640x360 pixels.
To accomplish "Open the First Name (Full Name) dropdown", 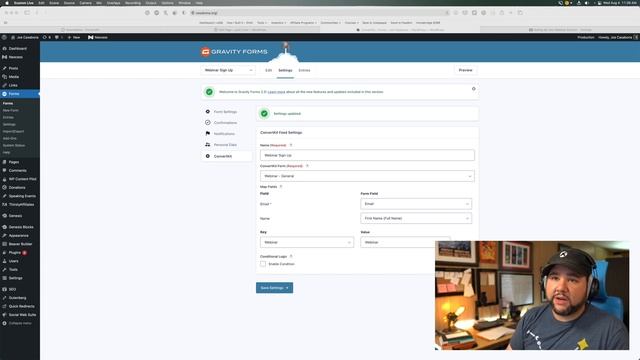I will tap(416, 218).
